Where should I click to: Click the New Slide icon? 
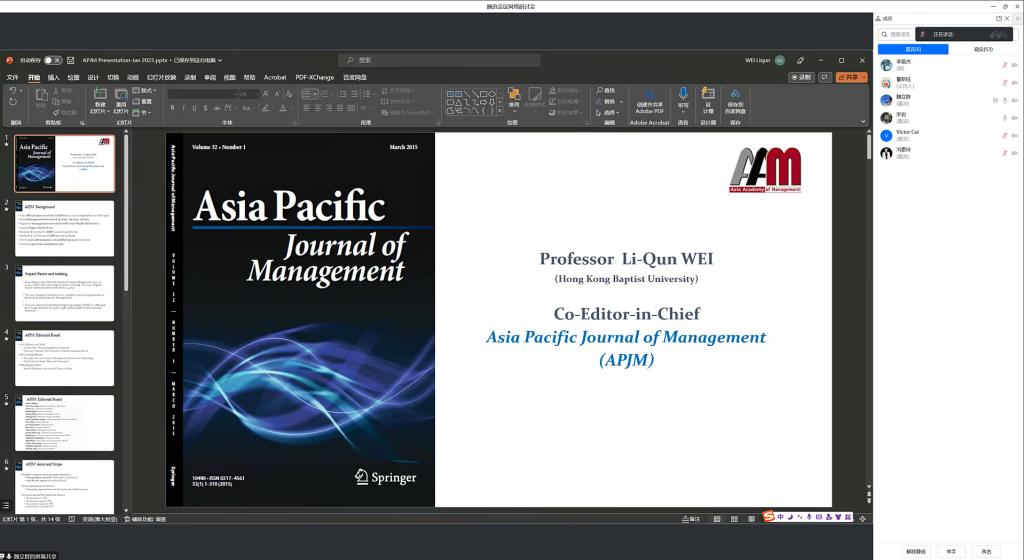(100, 96)
